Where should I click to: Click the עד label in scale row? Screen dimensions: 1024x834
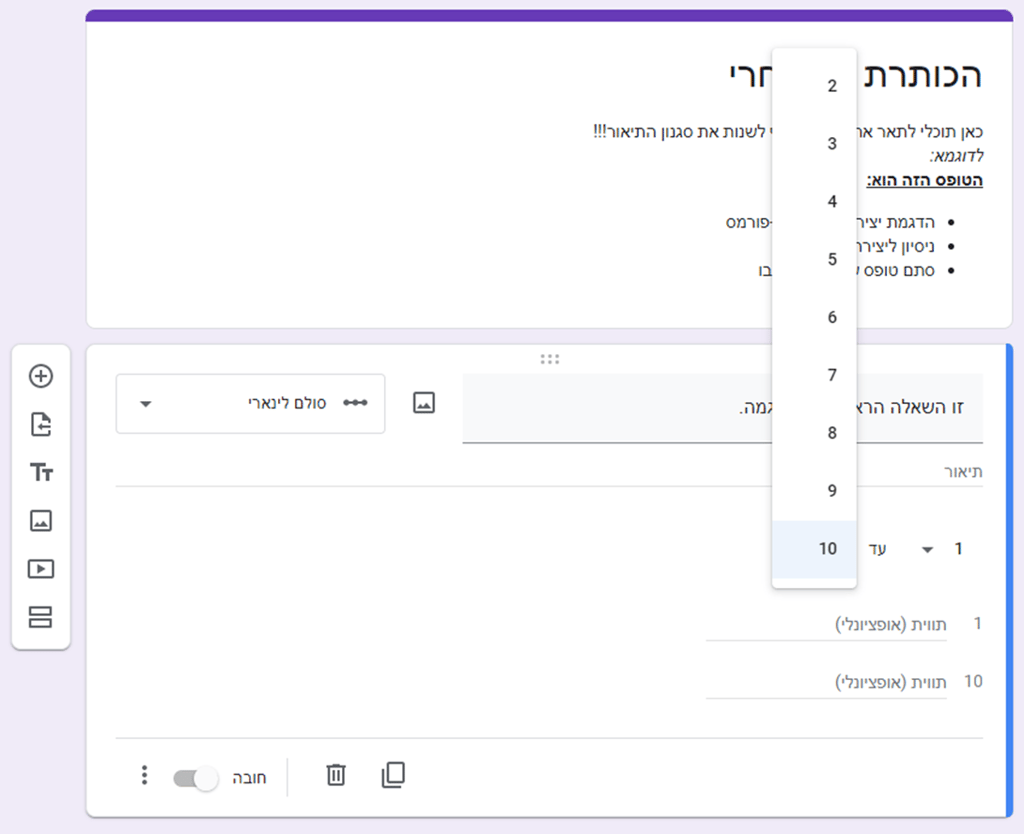pyautogui.click(x=877, y=549)
